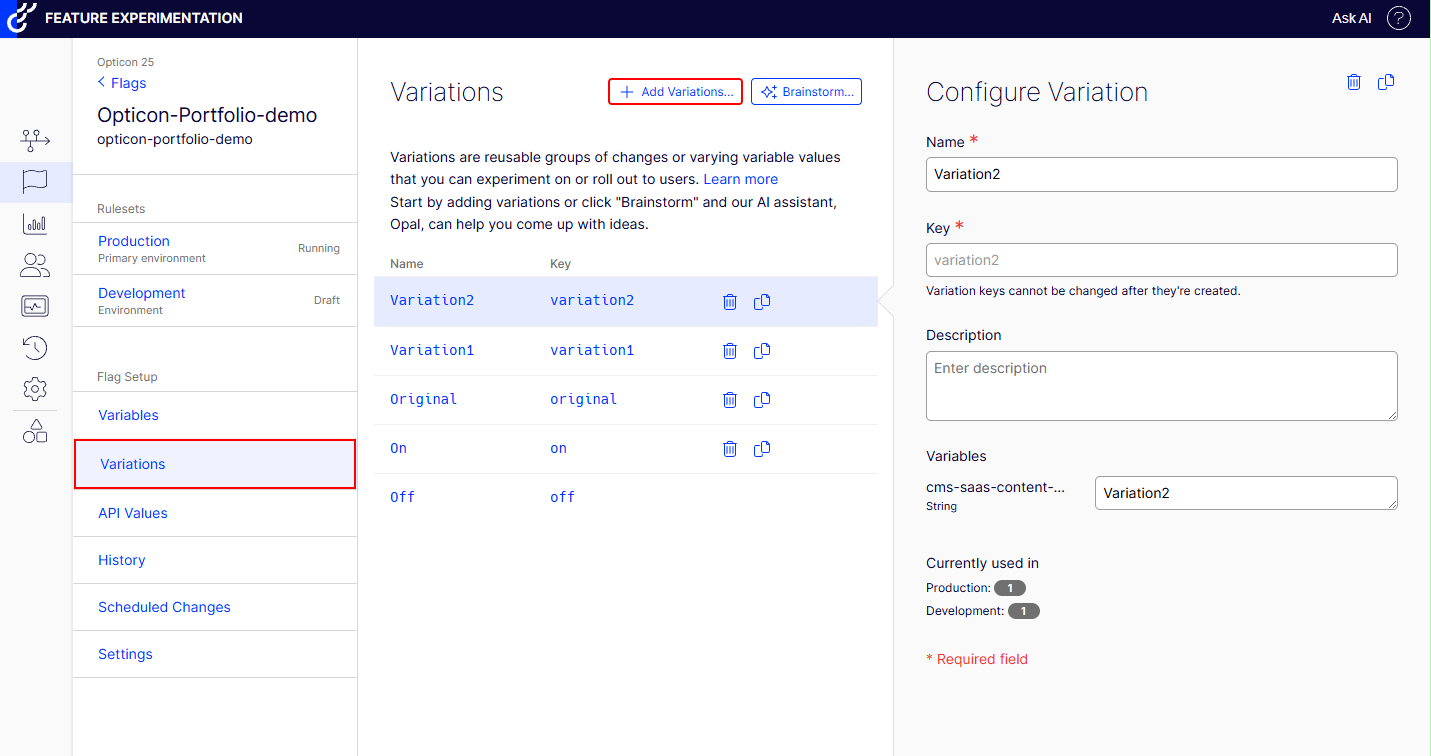Open the Scheduled Changes section
The width and height of the screenshot is (1431, 756).
point(164,607)
